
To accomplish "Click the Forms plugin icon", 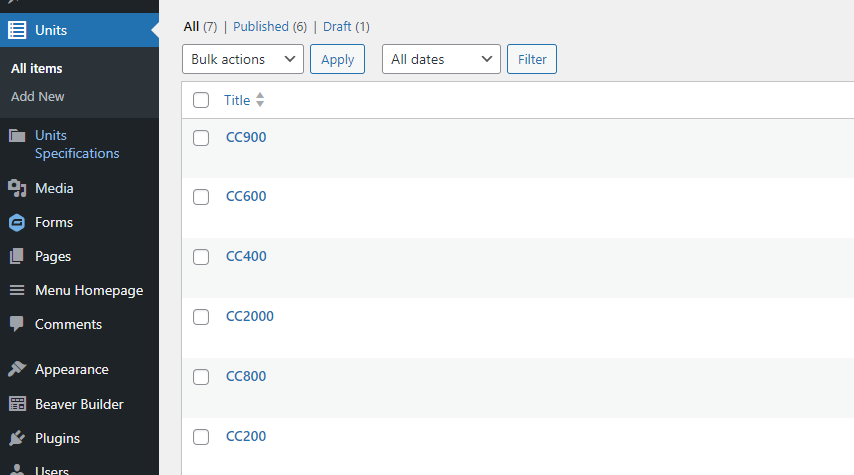I will pos(17,222).
